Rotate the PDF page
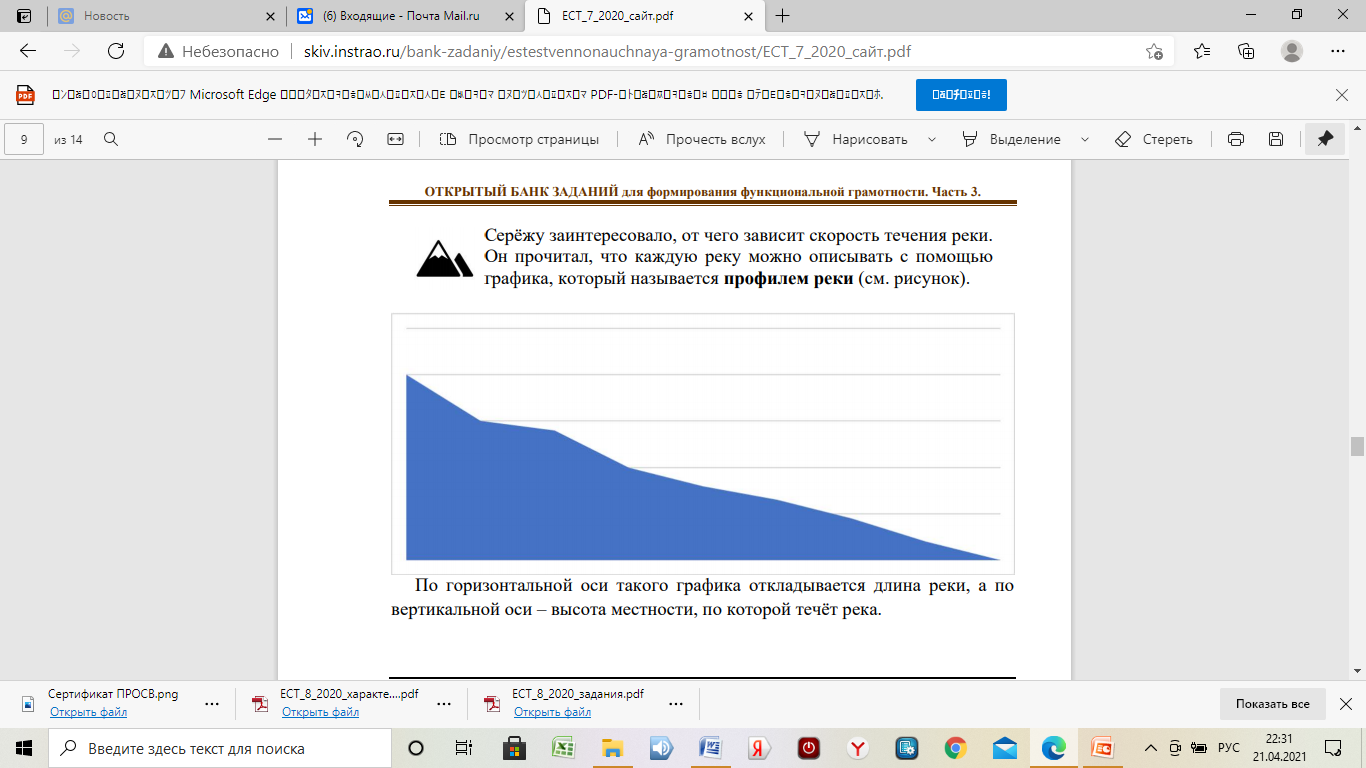 355,139
